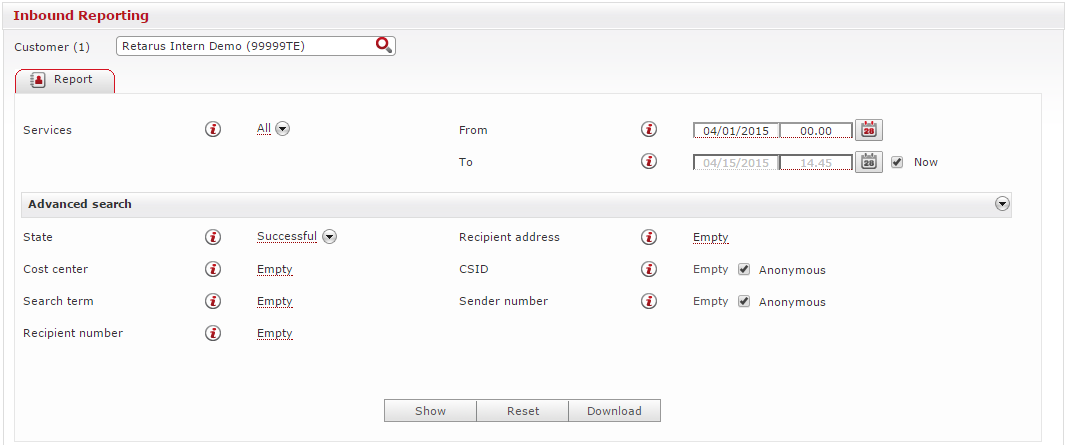Expand the State Successful dropdown

point(329,237)
